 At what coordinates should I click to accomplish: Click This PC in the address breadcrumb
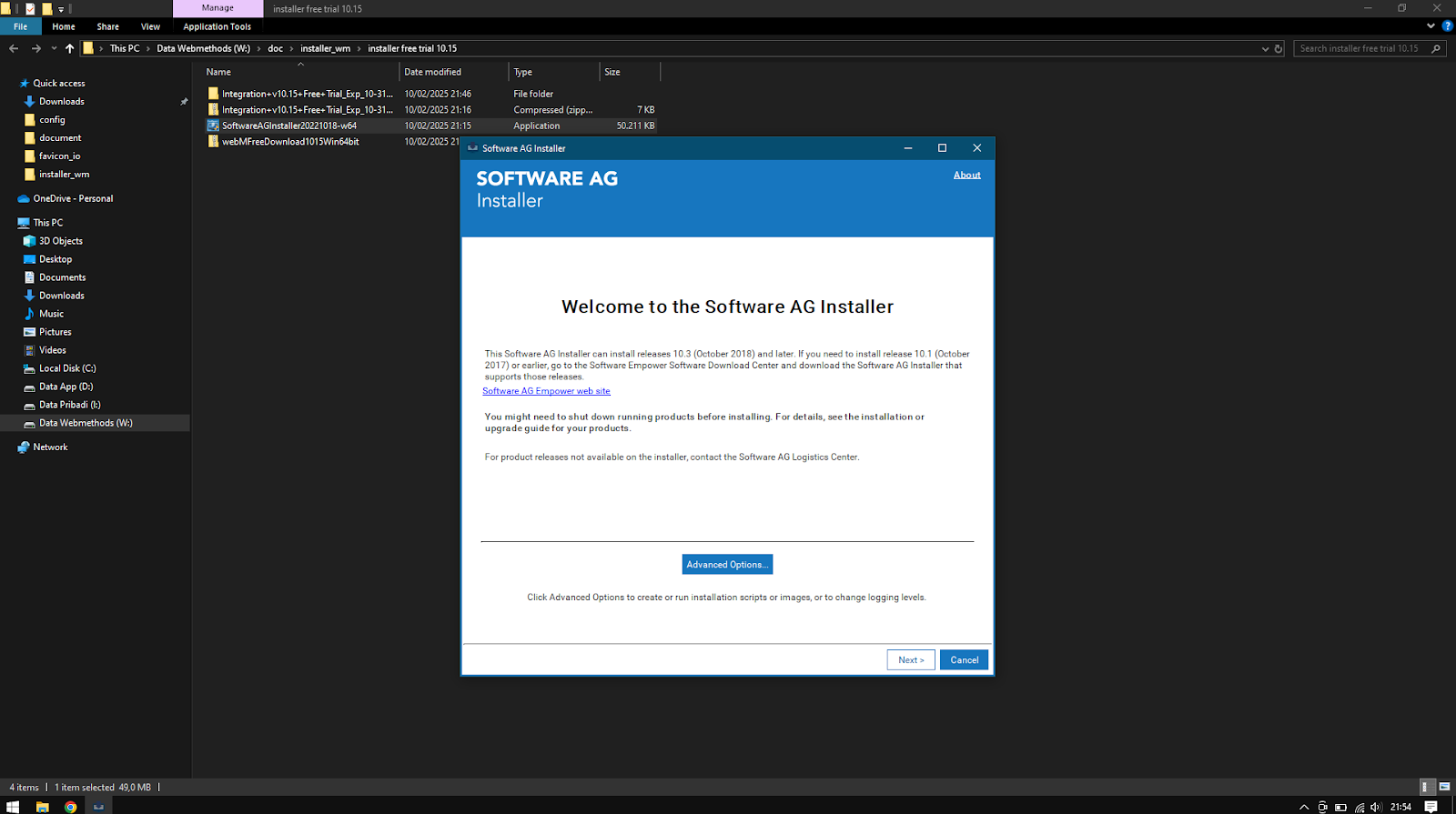tap(125, 48)
